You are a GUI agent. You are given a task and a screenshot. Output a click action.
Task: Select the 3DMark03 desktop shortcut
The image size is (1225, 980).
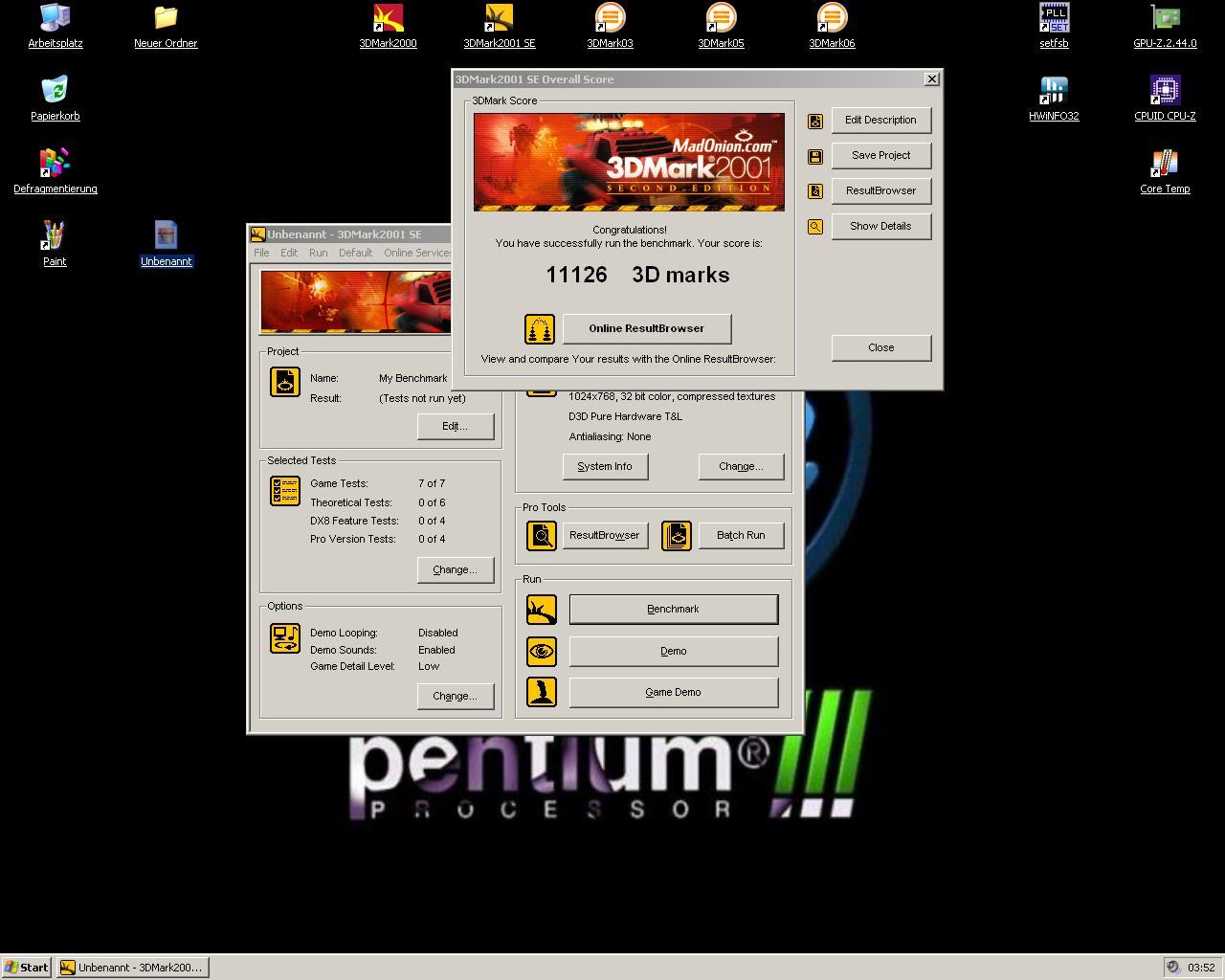click(x=610, y=26)
